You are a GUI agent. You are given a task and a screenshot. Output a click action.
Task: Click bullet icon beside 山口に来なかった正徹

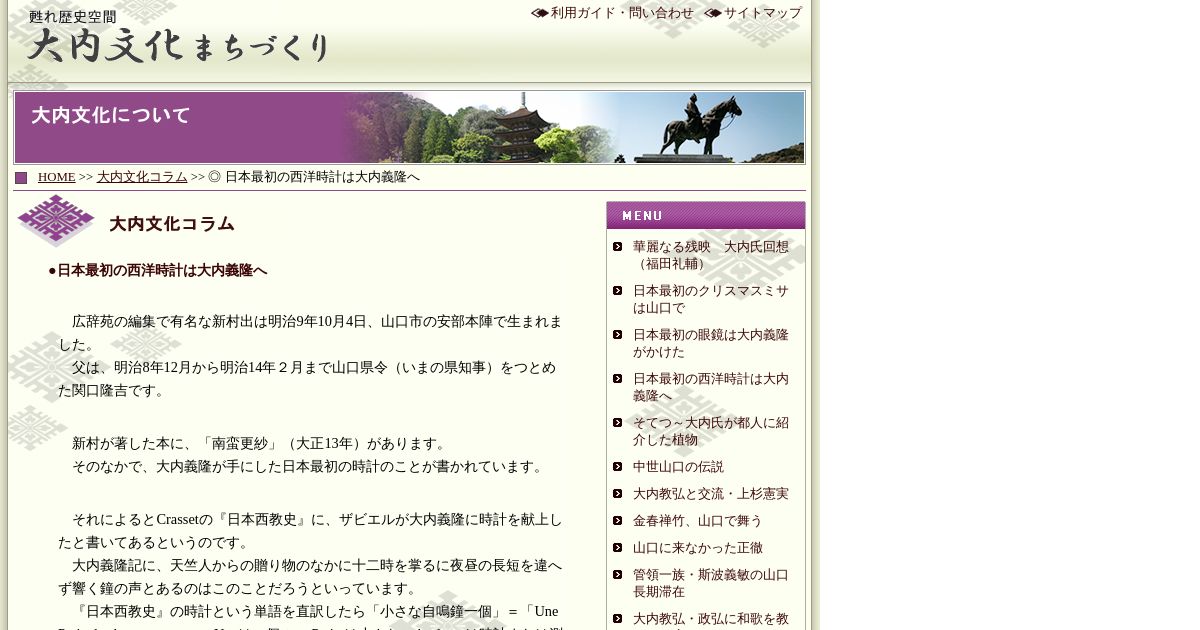(618, 548)
